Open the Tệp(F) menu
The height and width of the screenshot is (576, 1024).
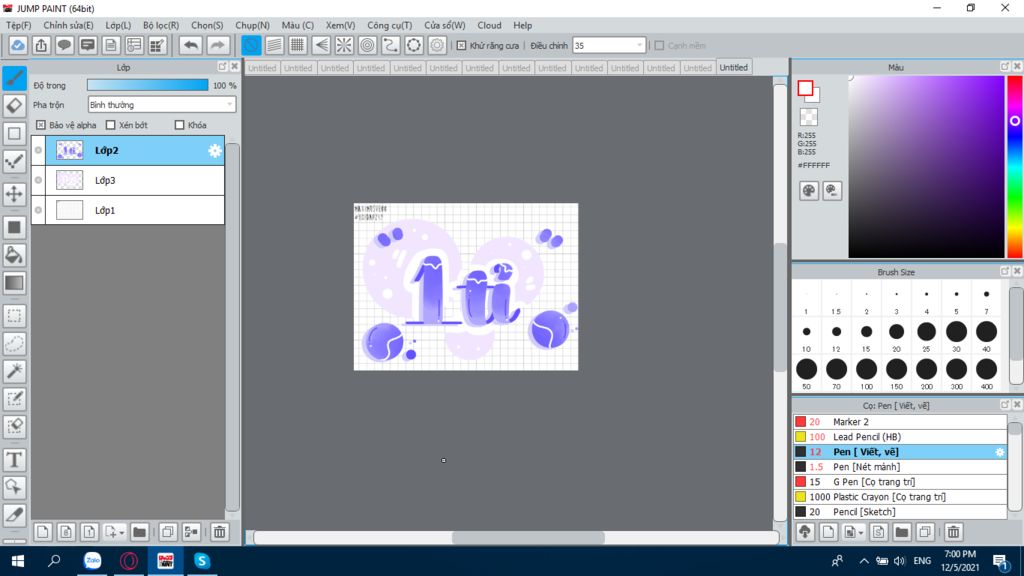point(19,25)
